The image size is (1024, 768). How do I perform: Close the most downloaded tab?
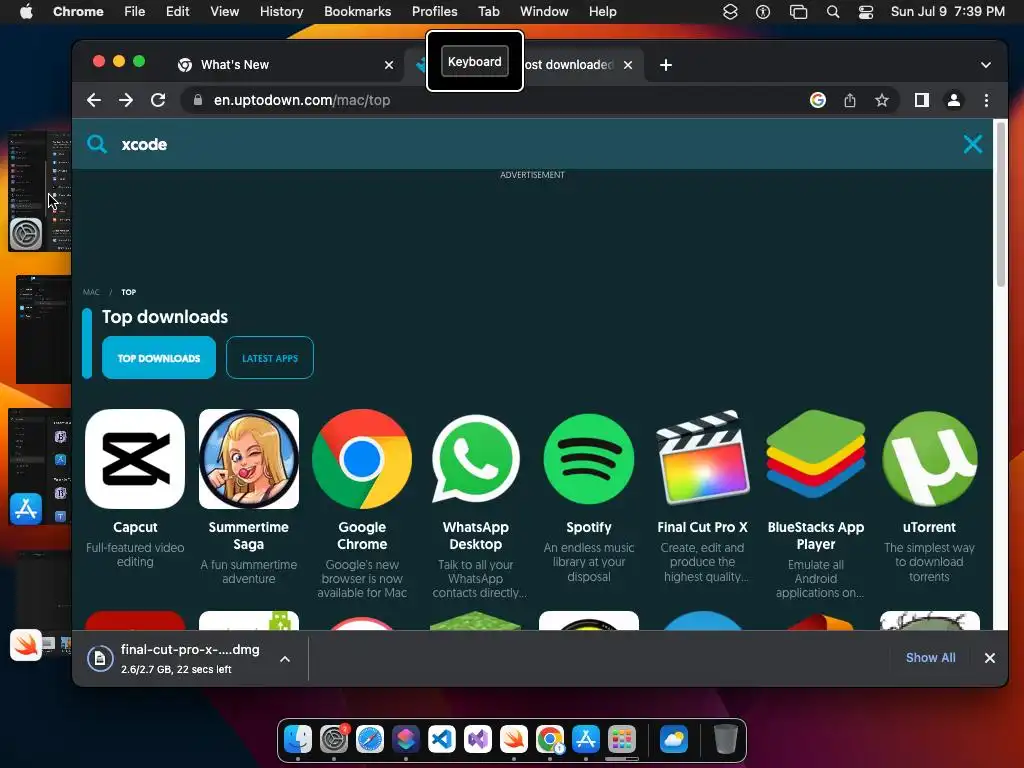click(x=628, y=65)
